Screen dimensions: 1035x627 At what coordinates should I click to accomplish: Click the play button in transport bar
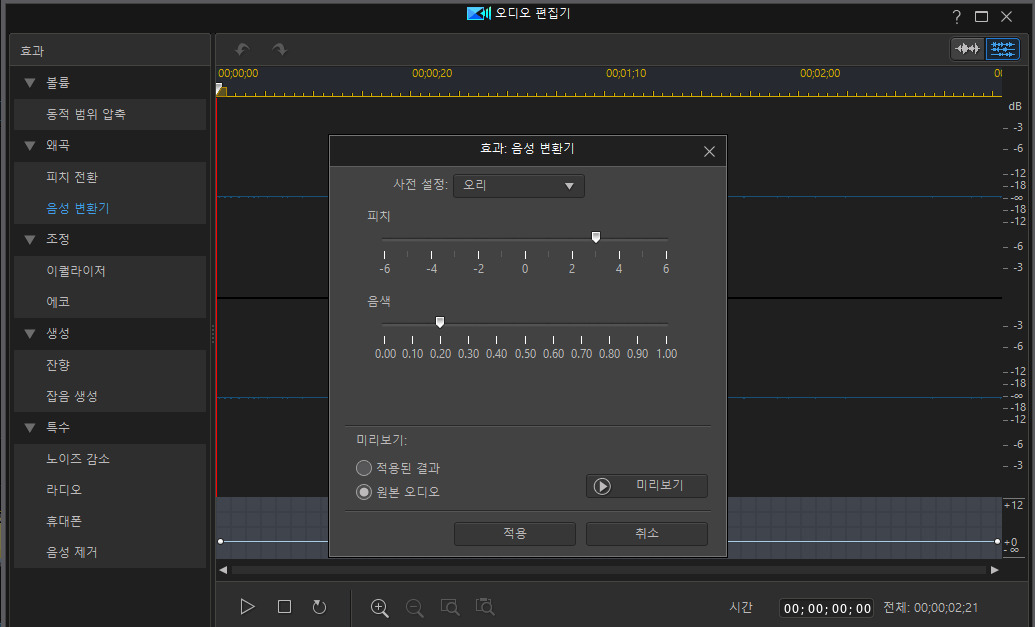coord(248,607)
